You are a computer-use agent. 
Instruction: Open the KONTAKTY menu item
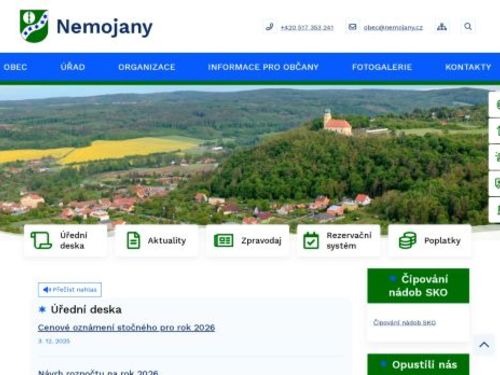pos(468,67)
